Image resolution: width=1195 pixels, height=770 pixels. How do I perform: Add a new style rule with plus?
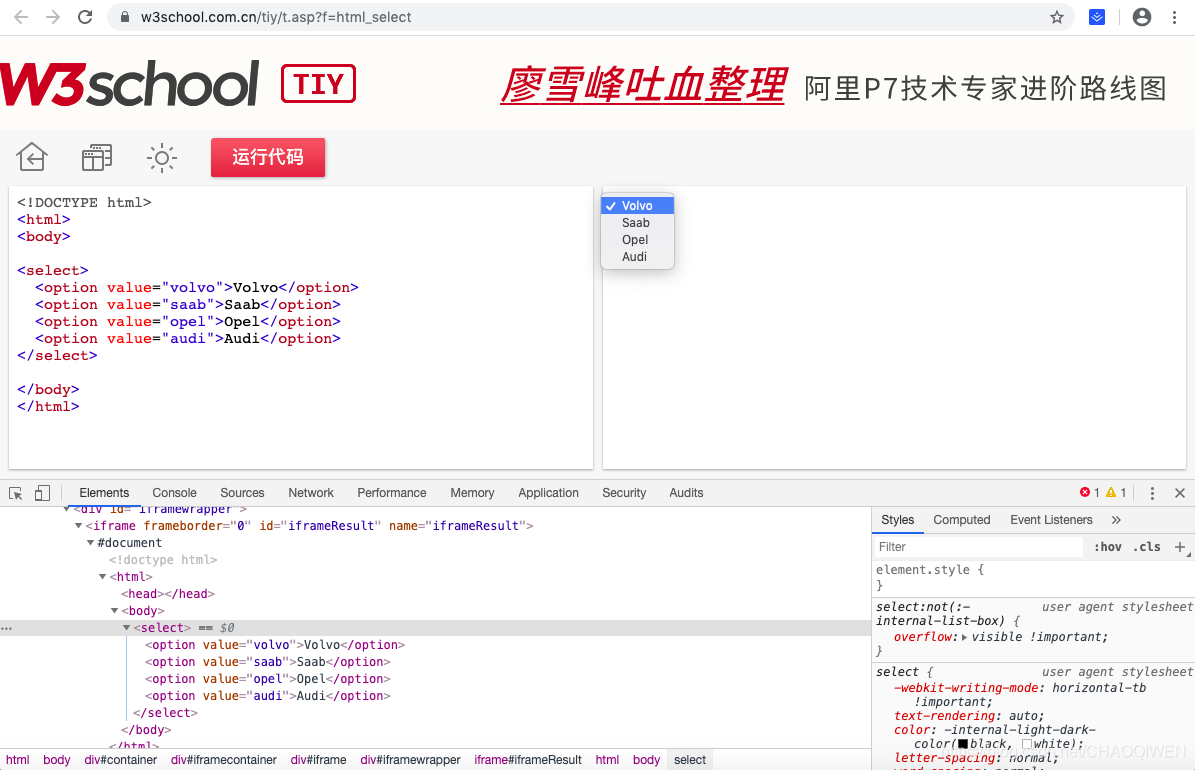(x=1180, y=547)
